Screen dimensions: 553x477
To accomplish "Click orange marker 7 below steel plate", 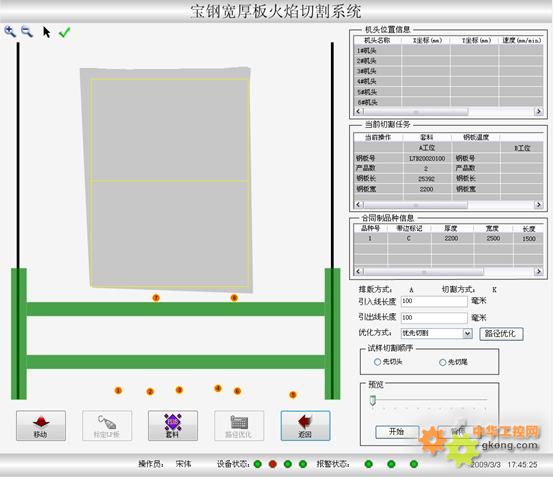I will tap(156, 298).
